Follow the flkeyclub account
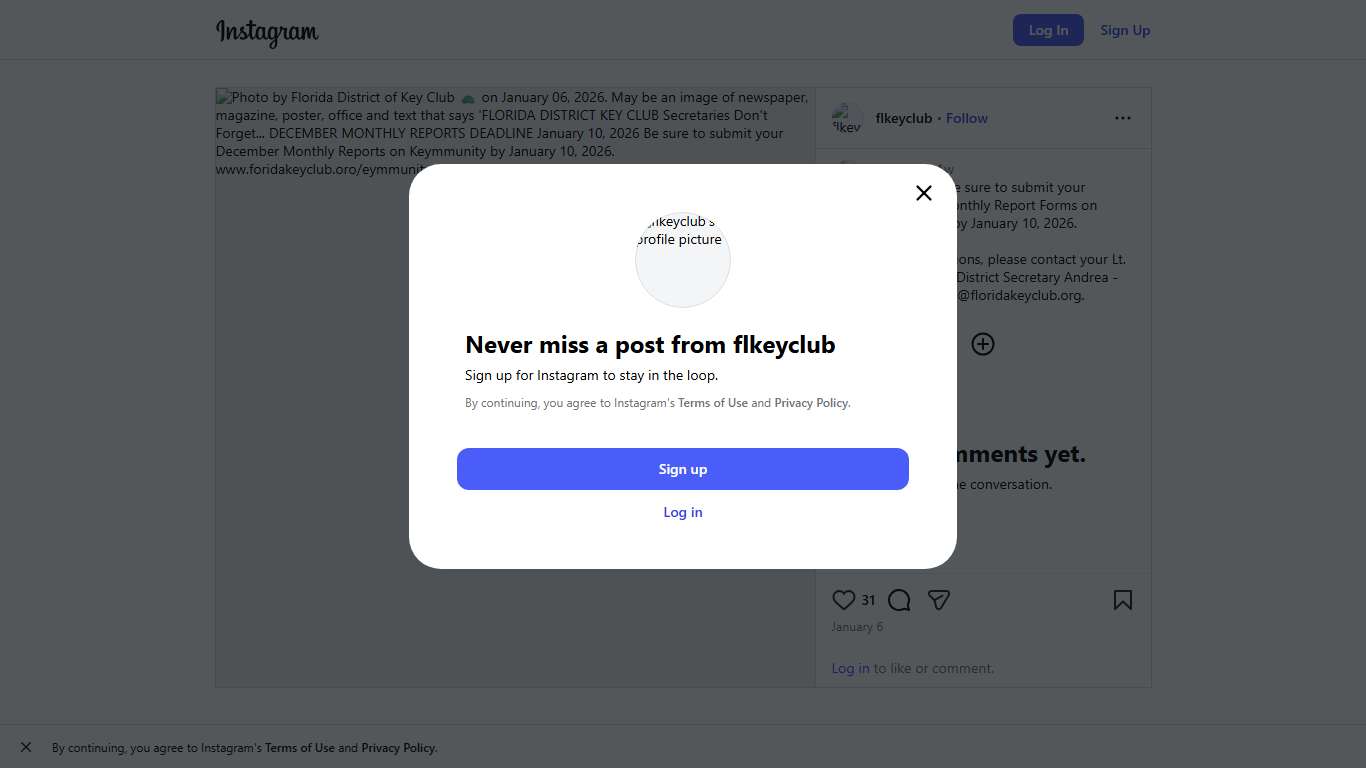Screen dimensions: 1366x768 point(967,118)
